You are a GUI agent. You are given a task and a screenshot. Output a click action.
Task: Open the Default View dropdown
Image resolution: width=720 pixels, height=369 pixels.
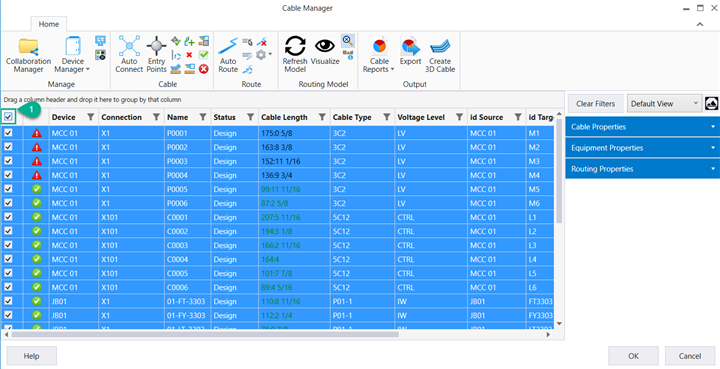664,104
